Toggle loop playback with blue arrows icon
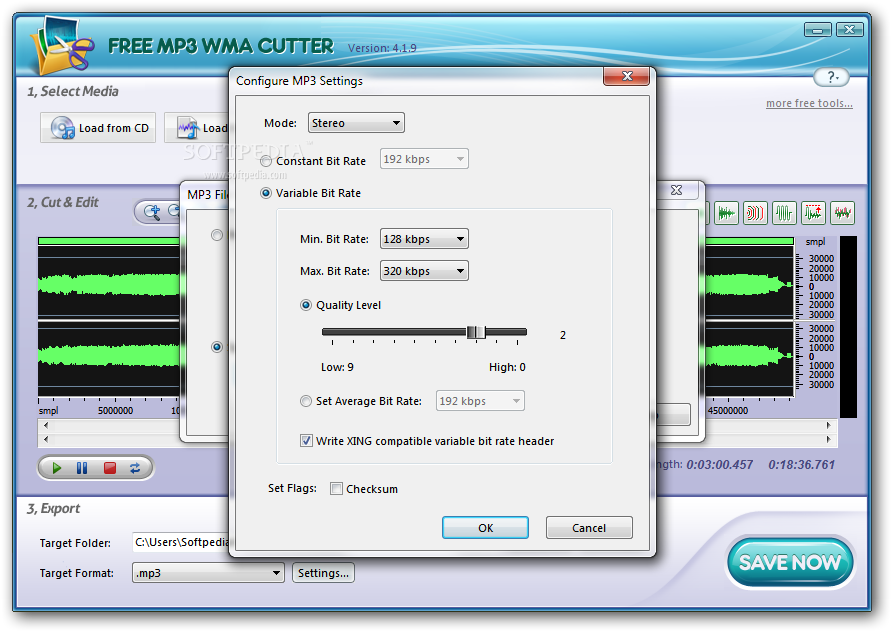Viewport: 892px width, 632px height. pos(135,468)
